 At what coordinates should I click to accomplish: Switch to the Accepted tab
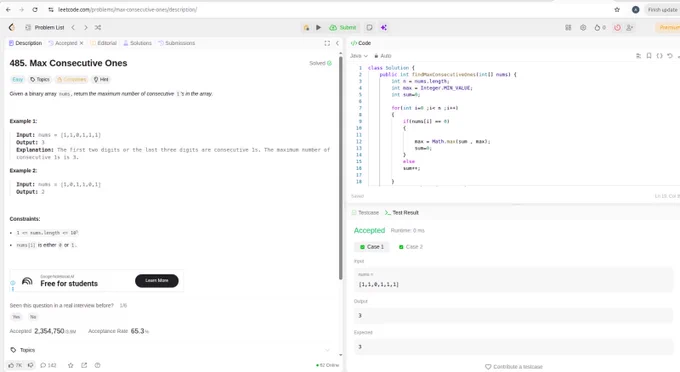click(x=63, y=43)
